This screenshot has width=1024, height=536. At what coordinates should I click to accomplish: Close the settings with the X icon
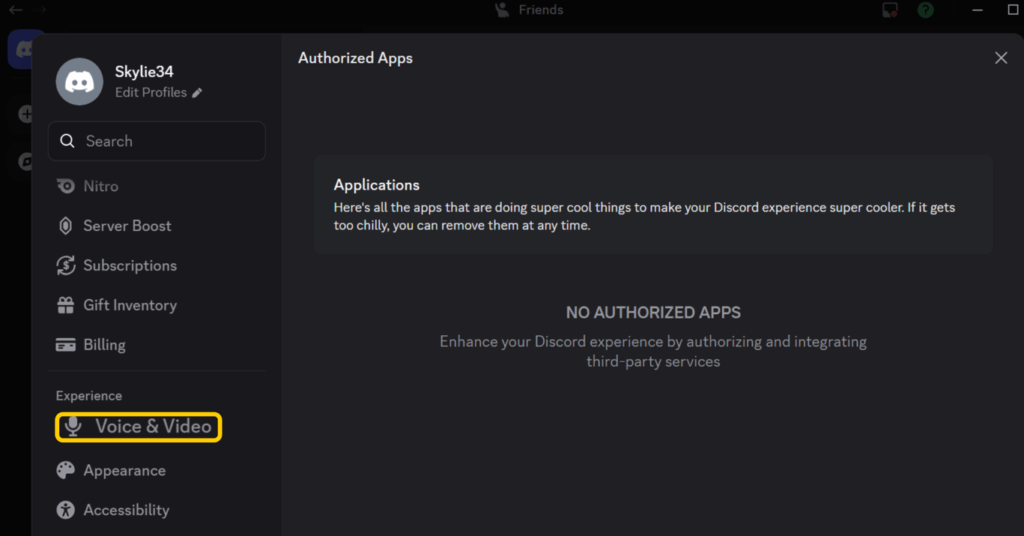[1000, 58]
